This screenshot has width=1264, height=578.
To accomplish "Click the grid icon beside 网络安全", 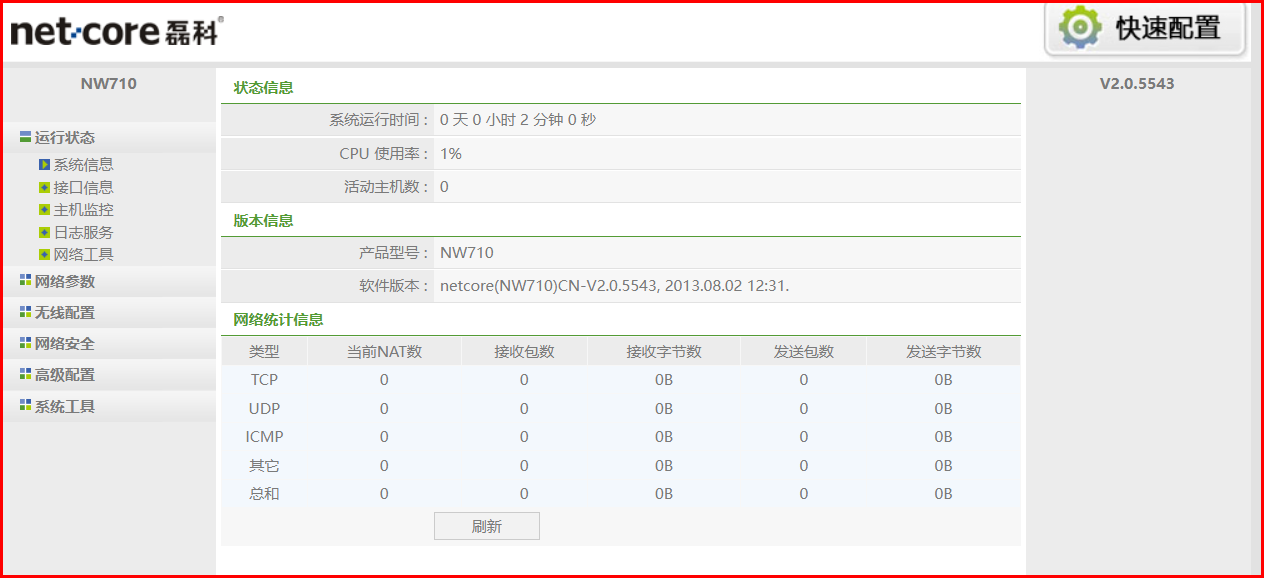I will pos(25,343).
